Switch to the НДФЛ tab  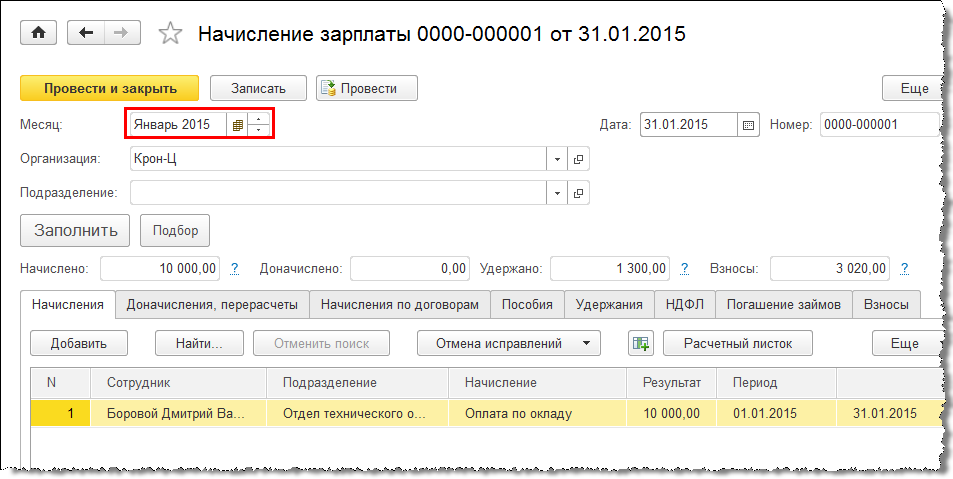click(x=684, y=305)
